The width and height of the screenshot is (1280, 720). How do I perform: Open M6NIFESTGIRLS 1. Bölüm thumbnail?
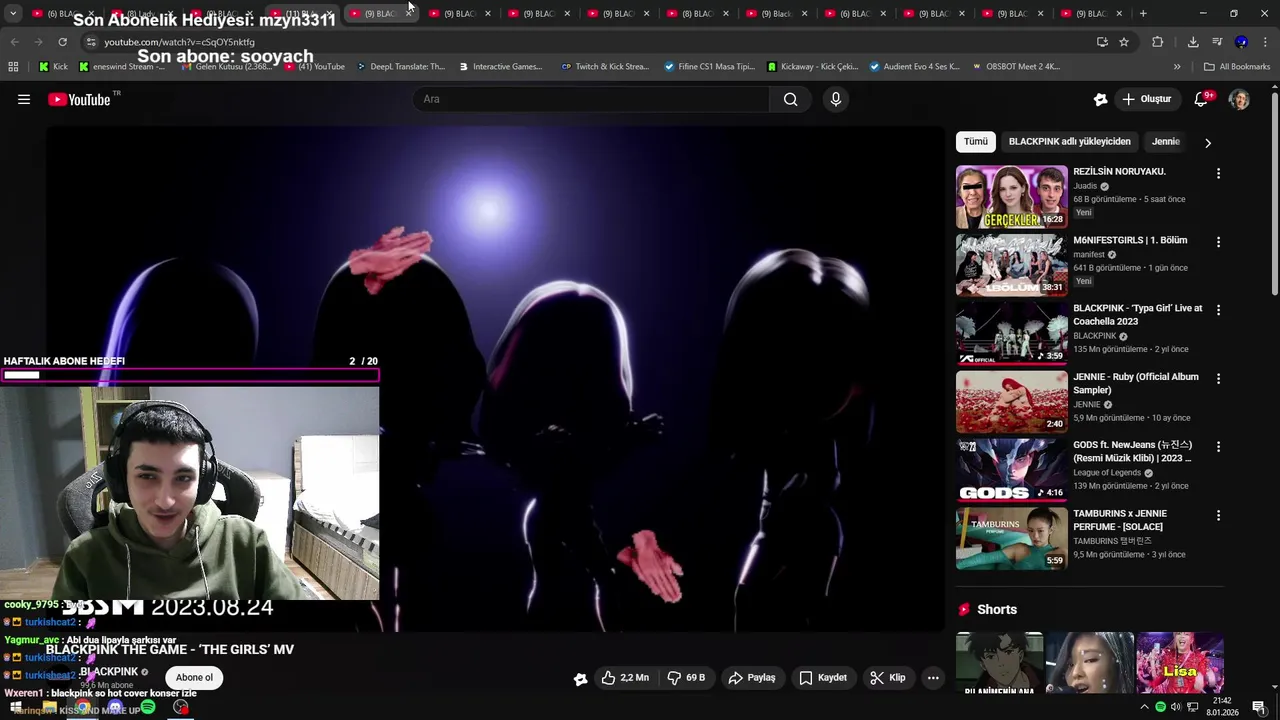1011,266
